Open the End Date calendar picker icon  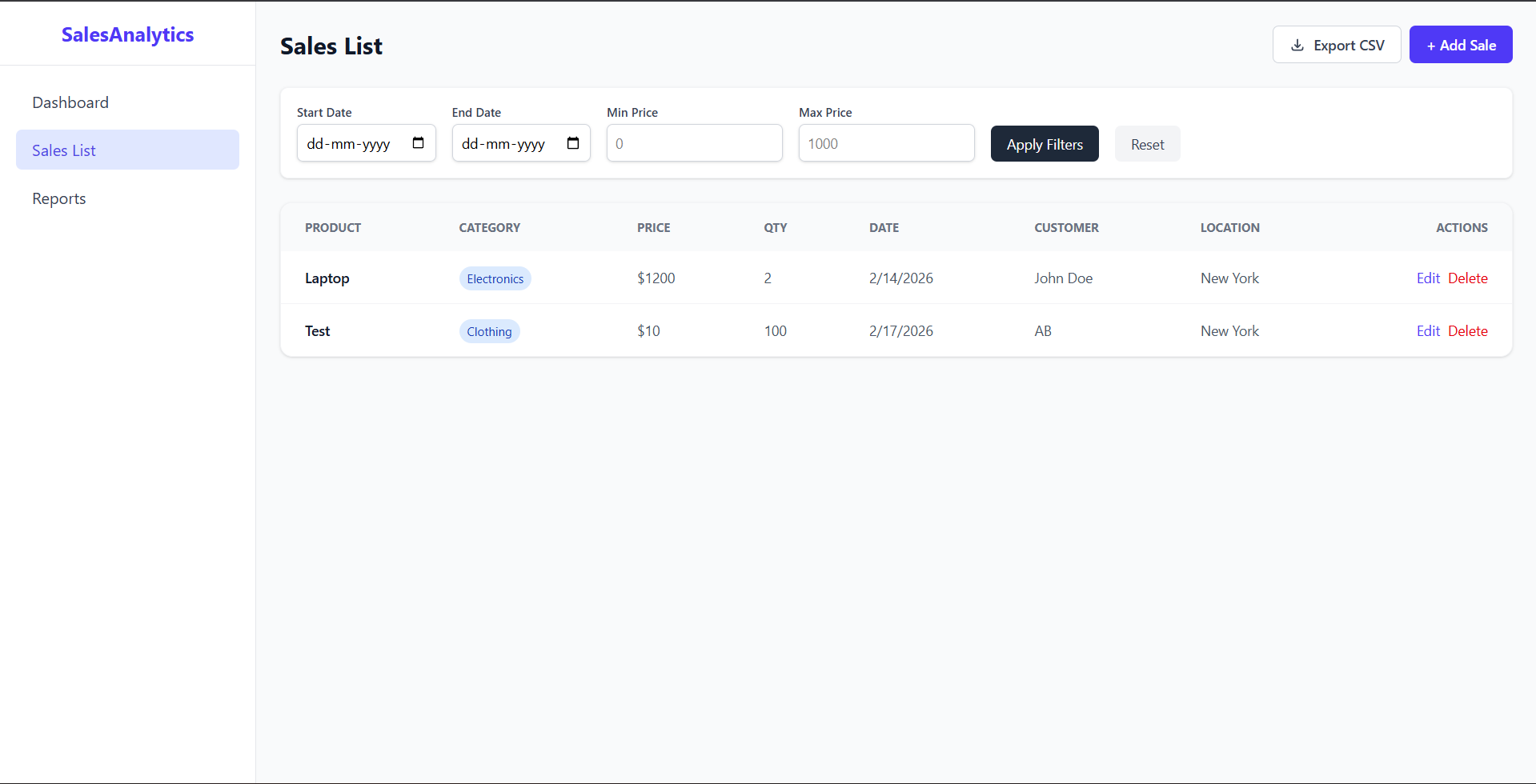pos(573,143)
